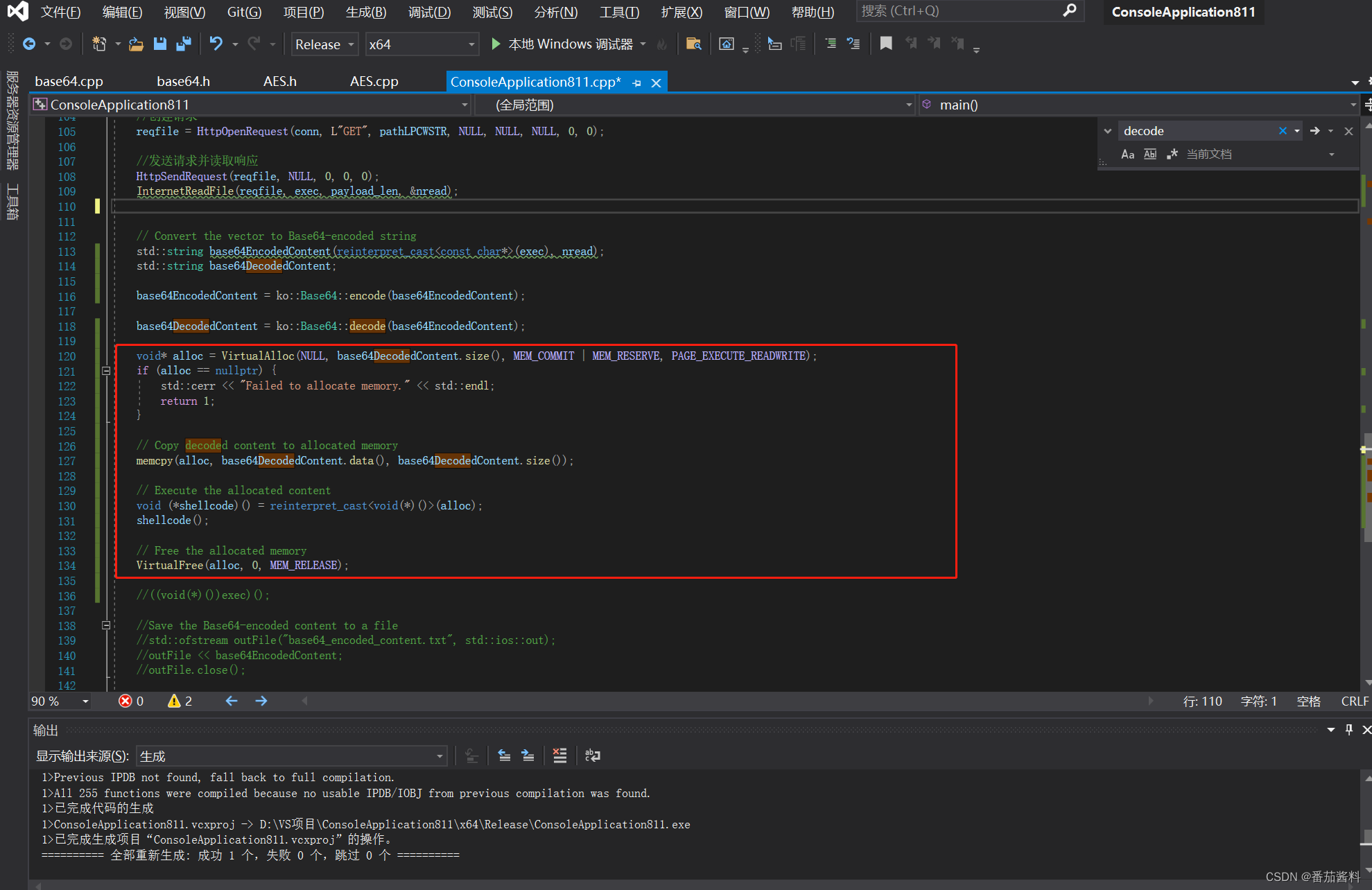Open the 服务器资源管理器 side panel
Screen dimensions: 1372x890
pyautogui.click(x=12, y=120)
